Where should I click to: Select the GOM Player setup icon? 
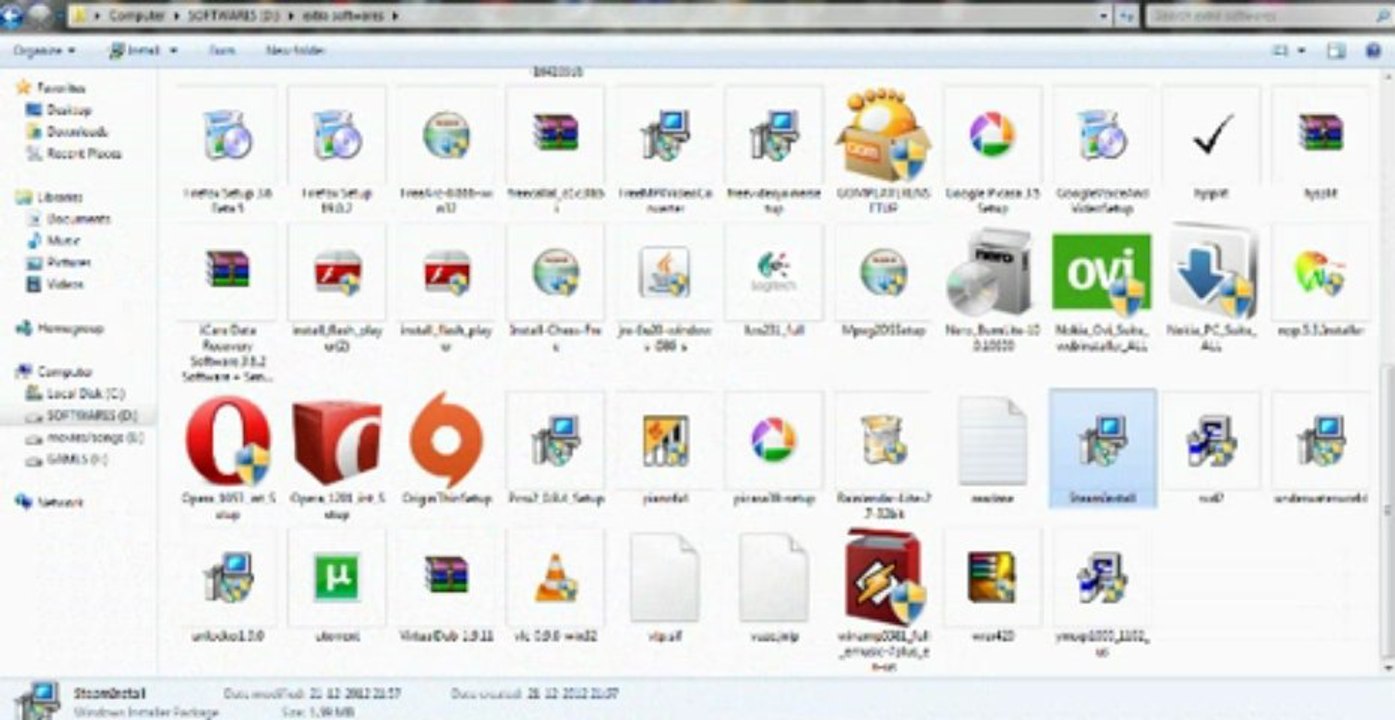[x=882, y=135]
